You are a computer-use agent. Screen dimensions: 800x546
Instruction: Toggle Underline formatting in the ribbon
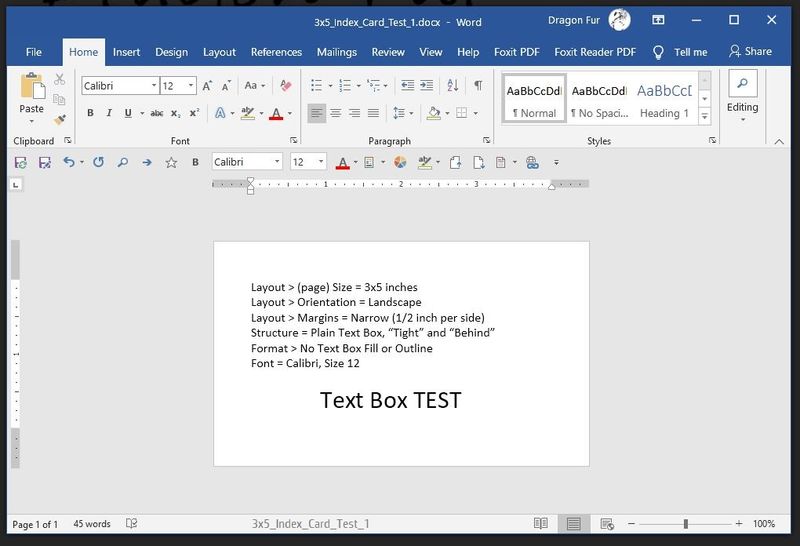[x=126, y=113]
